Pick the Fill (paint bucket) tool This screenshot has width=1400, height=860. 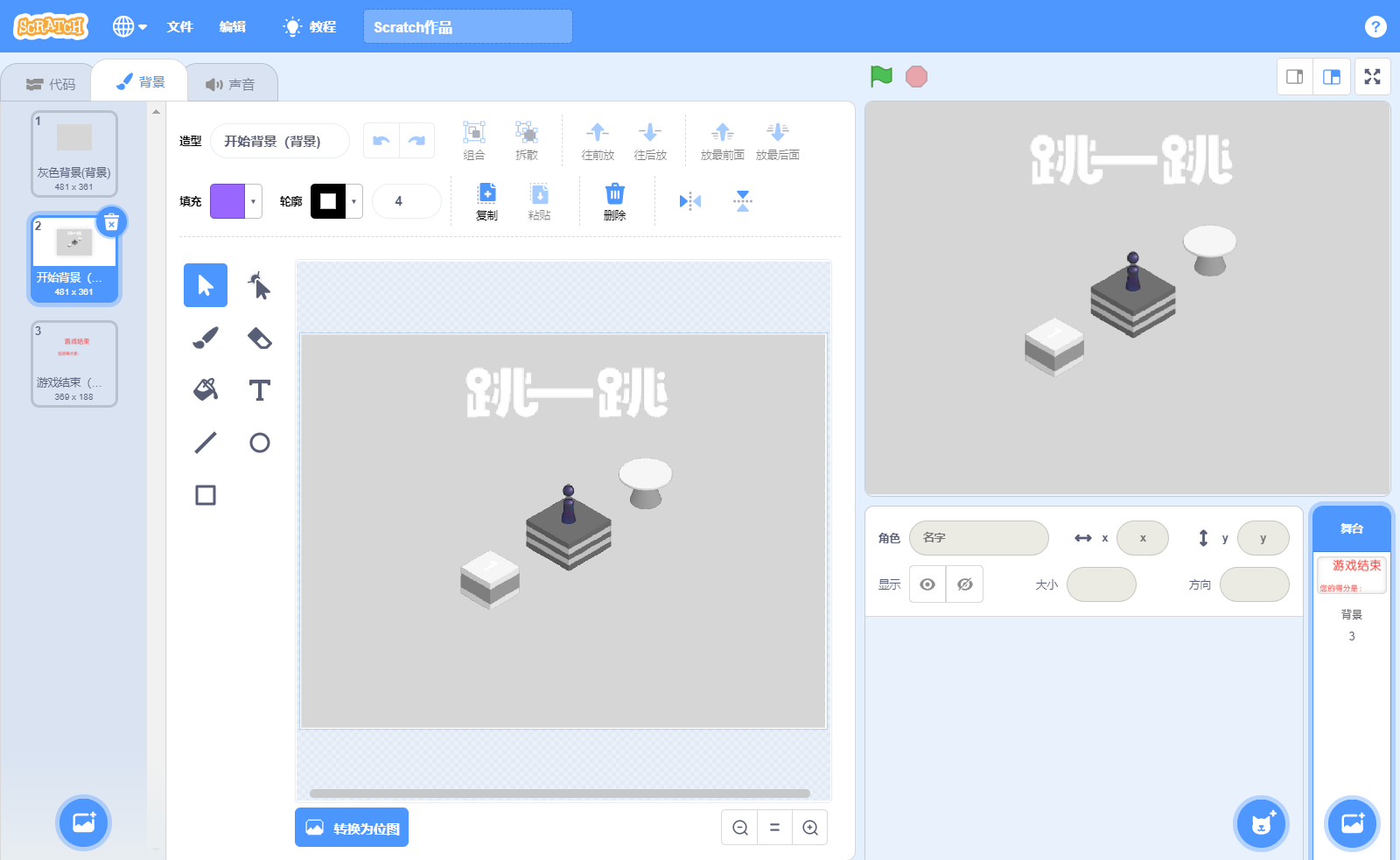(205, 390)
